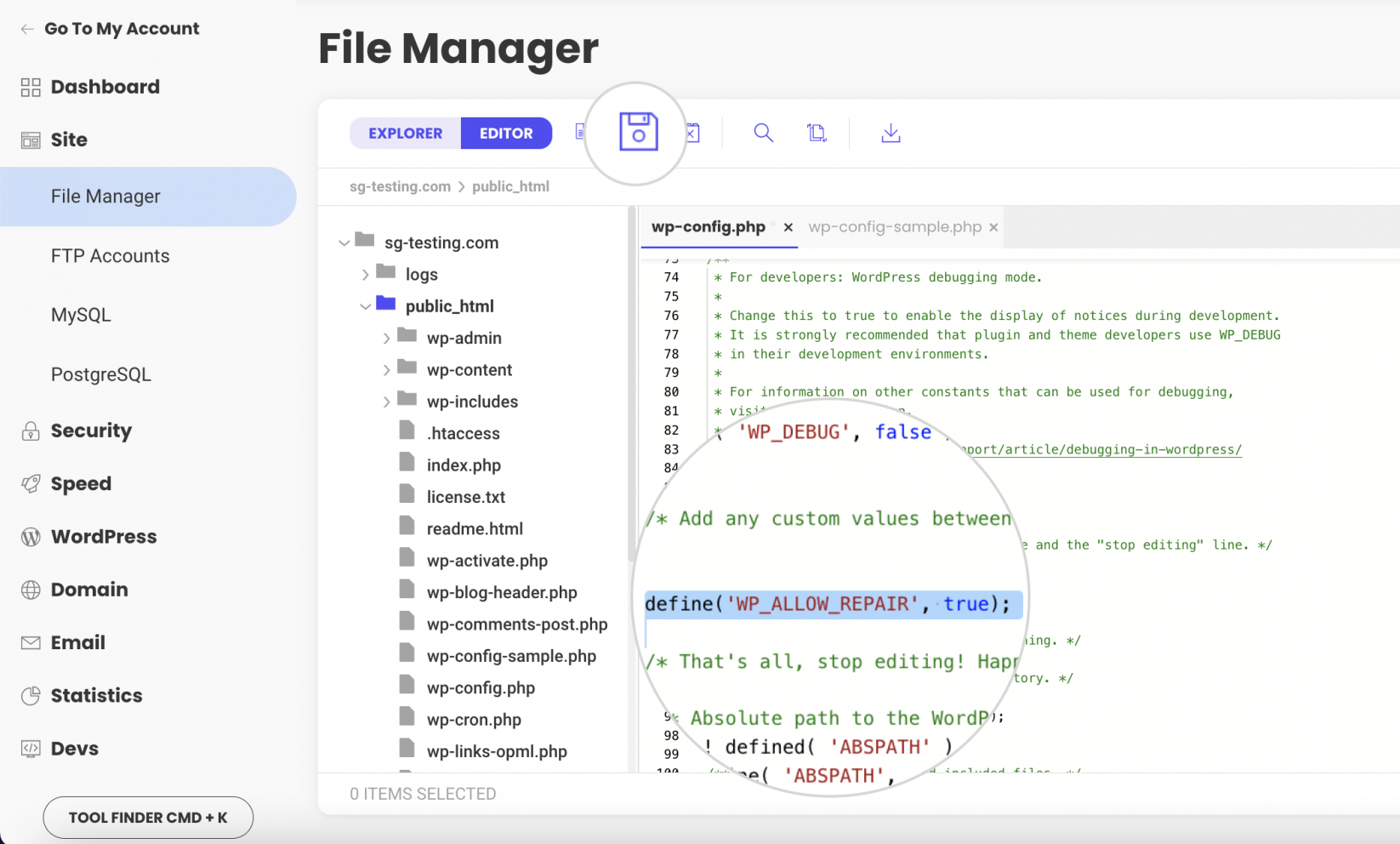Image resolution: width=1400 pixels, height=844 pixels.
Task: Switch to the EXPLORER view
Action: 405,134
